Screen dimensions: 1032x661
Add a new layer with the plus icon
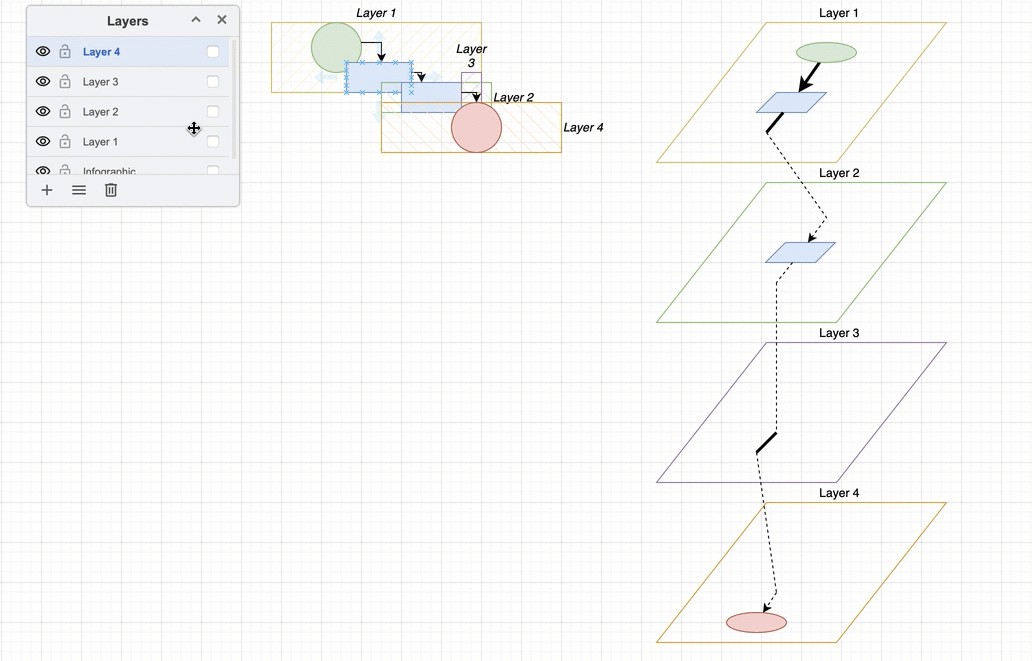pyautogui.click(x=46, y=190)
